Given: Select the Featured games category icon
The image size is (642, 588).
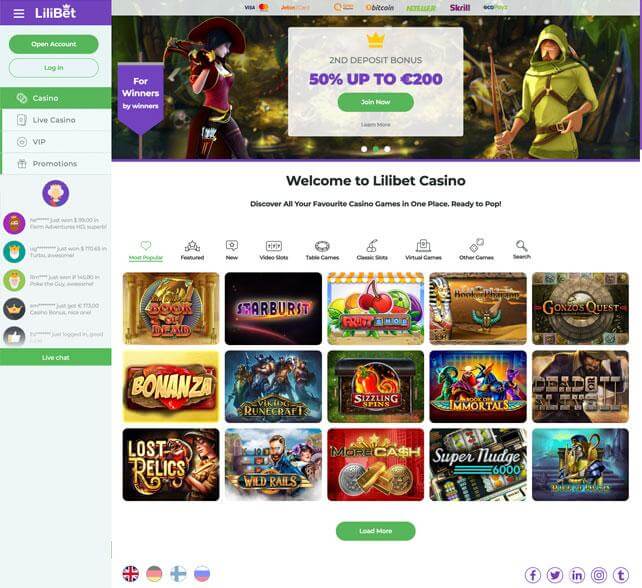Looking at the screenshot, I should point(192,250).
